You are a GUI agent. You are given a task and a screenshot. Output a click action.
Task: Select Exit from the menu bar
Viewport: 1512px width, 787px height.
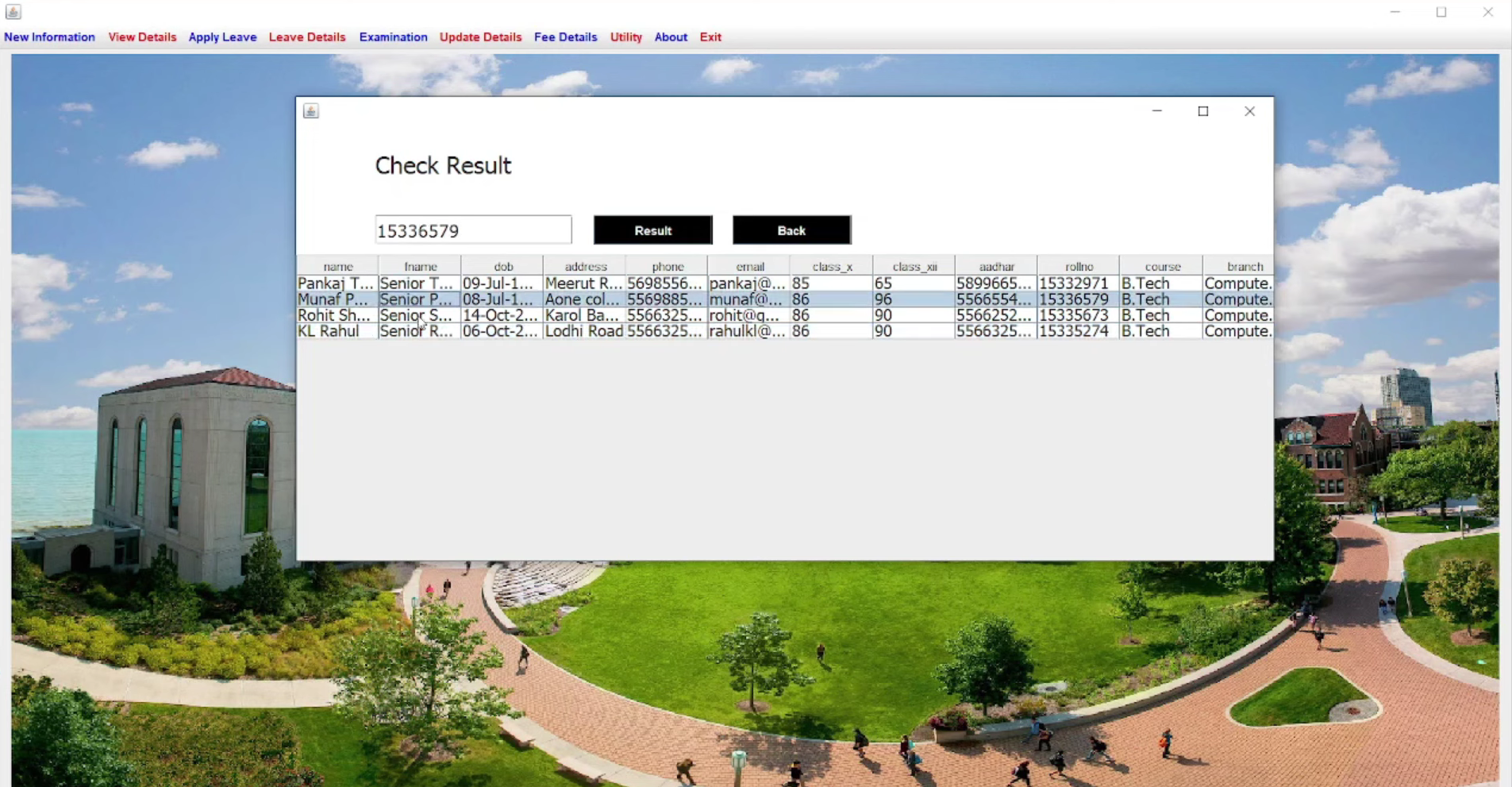(x=710, y=37)
